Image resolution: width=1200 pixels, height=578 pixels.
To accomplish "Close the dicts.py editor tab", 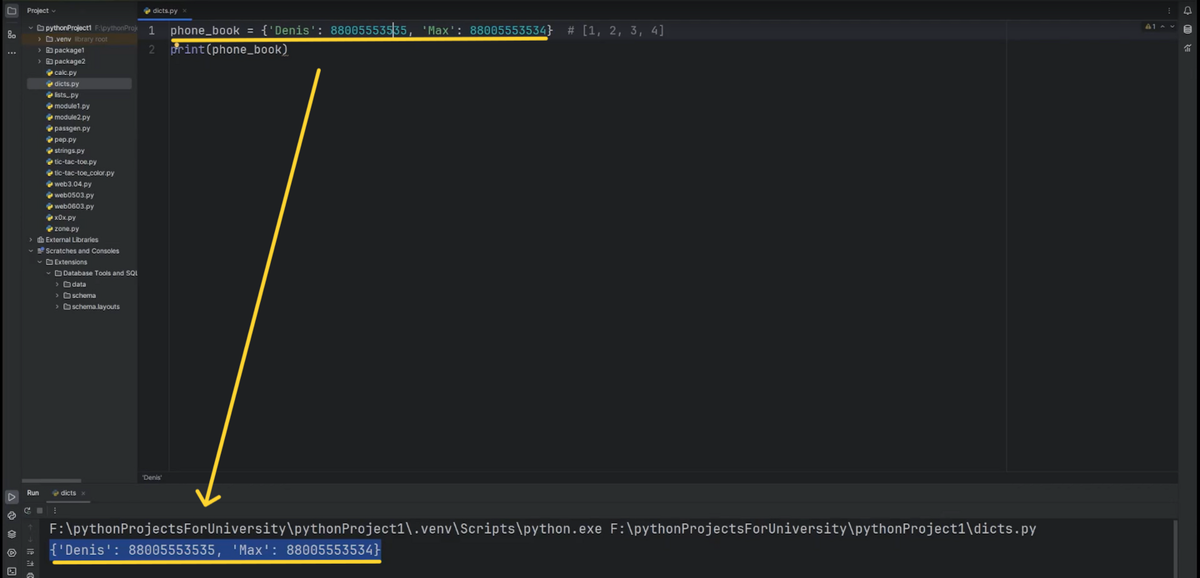I will click(184, 10).
